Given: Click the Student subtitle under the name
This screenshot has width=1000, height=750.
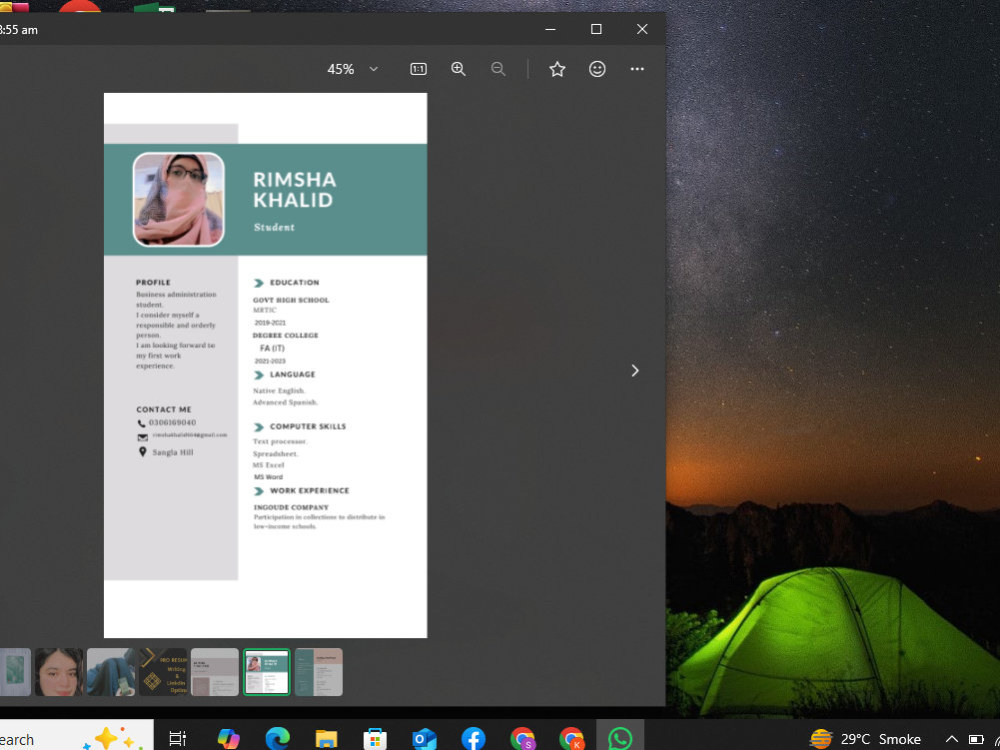Looking at the screenshot, I should click(274, 227).
